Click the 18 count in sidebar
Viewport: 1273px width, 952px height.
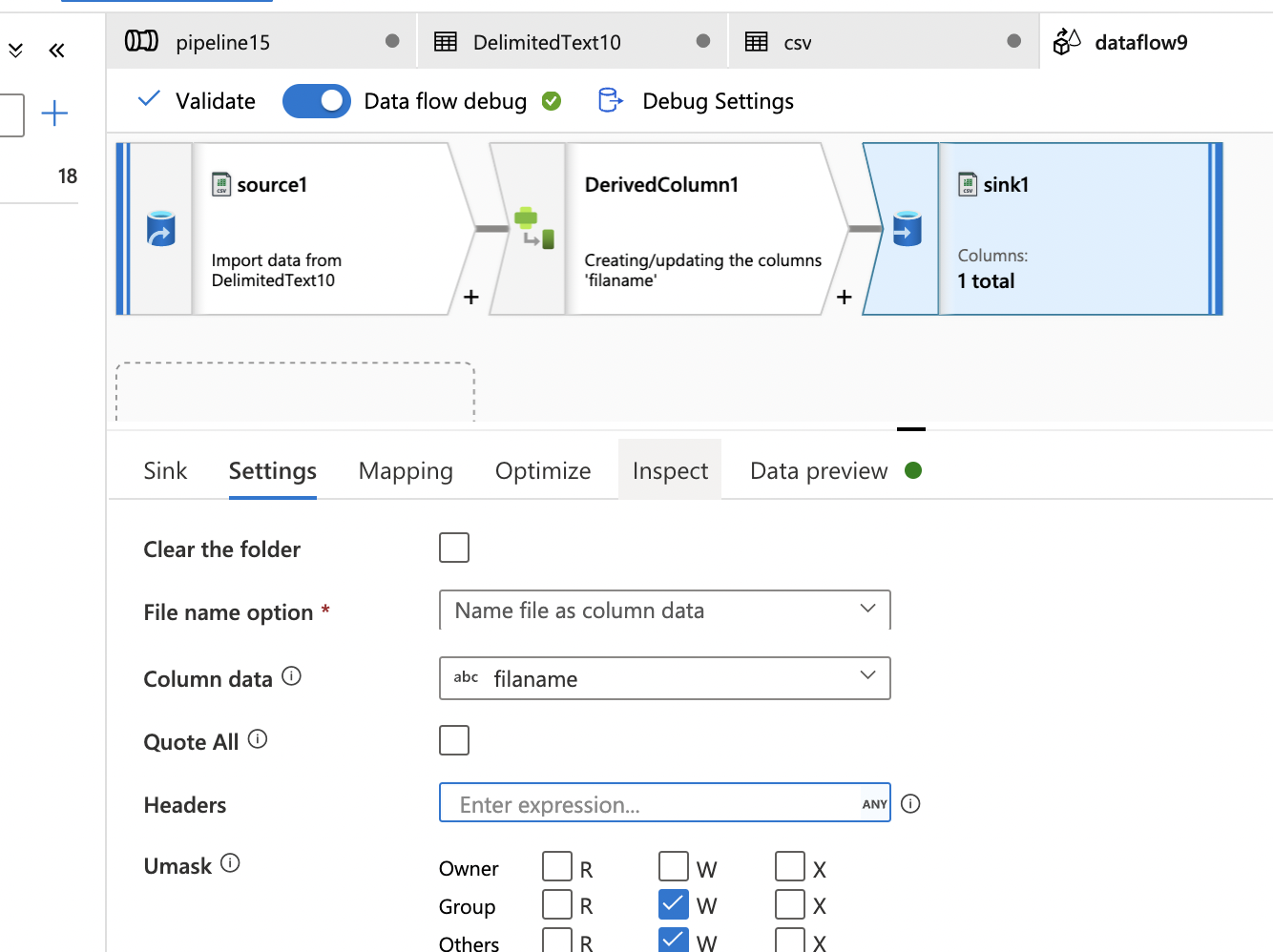[x=68, y=176]
